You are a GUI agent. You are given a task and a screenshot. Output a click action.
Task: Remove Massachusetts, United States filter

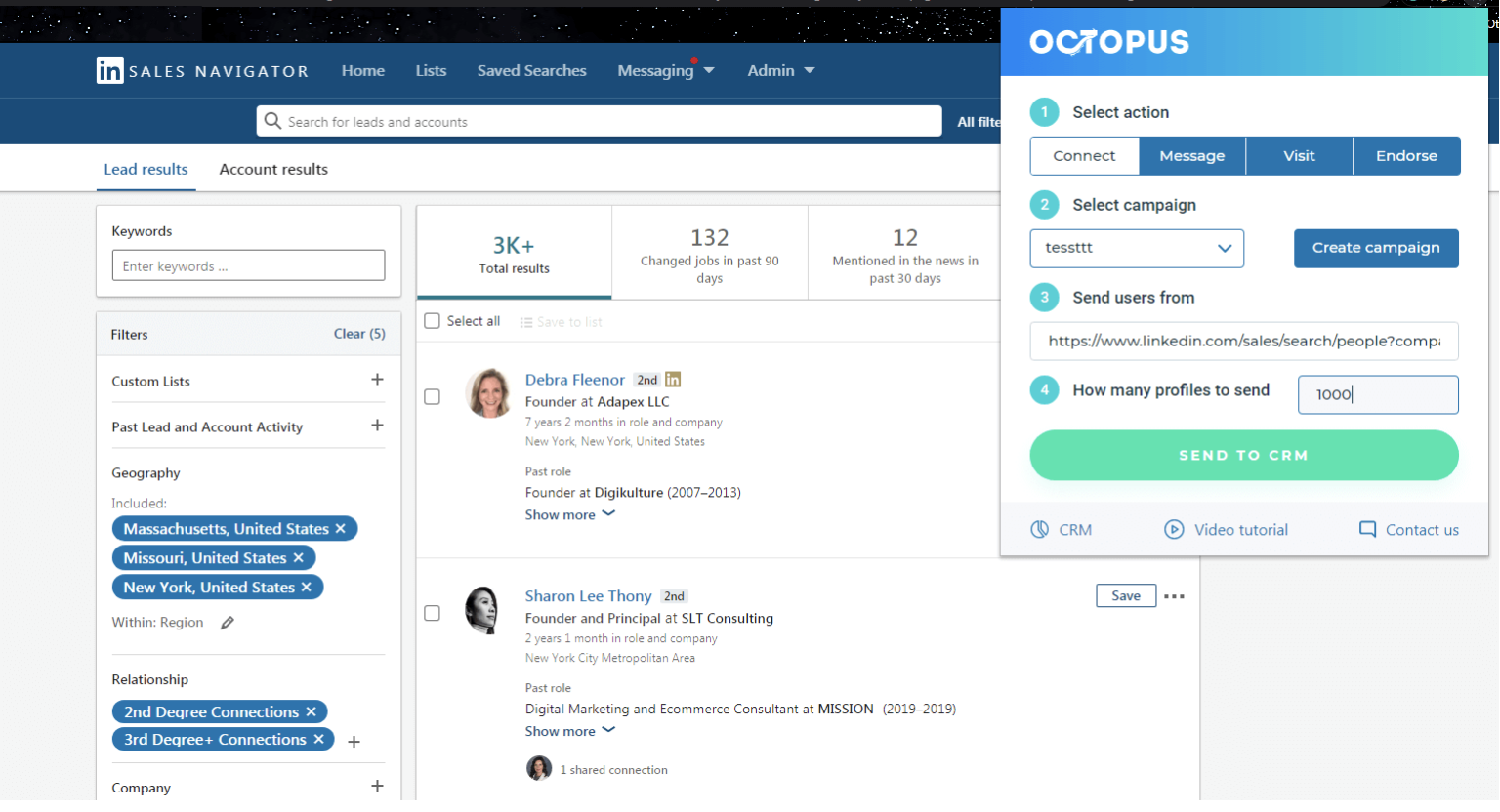click(x=341, y=529)
